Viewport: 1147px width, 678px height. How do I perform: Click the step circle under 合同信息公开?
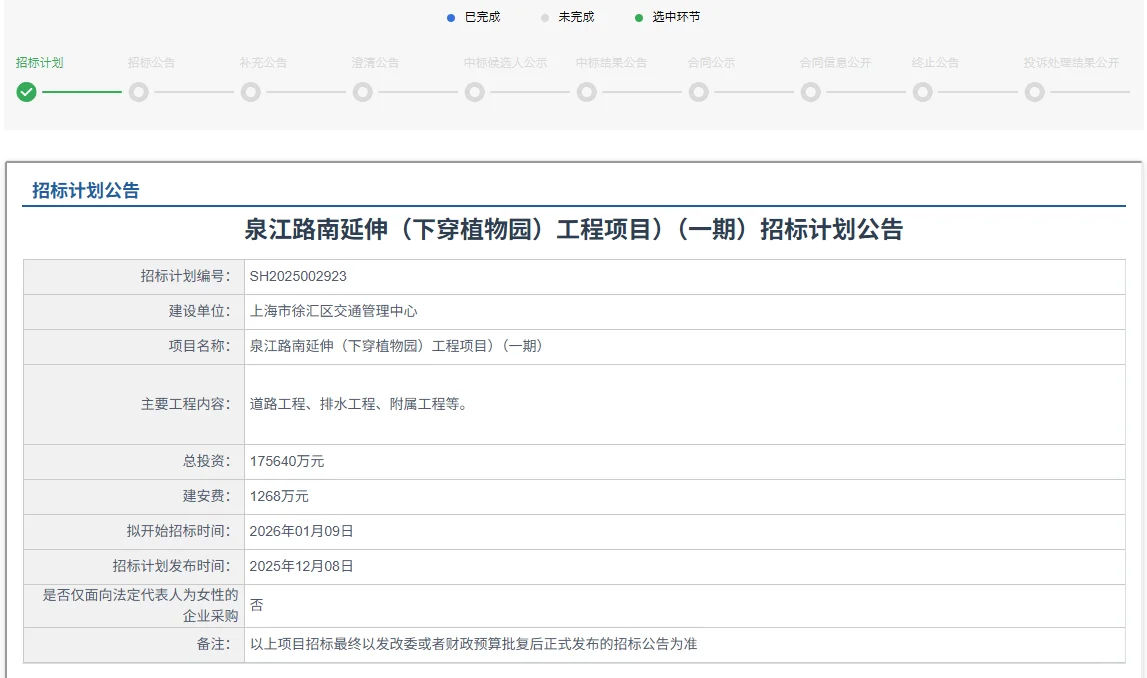point(811,92)
